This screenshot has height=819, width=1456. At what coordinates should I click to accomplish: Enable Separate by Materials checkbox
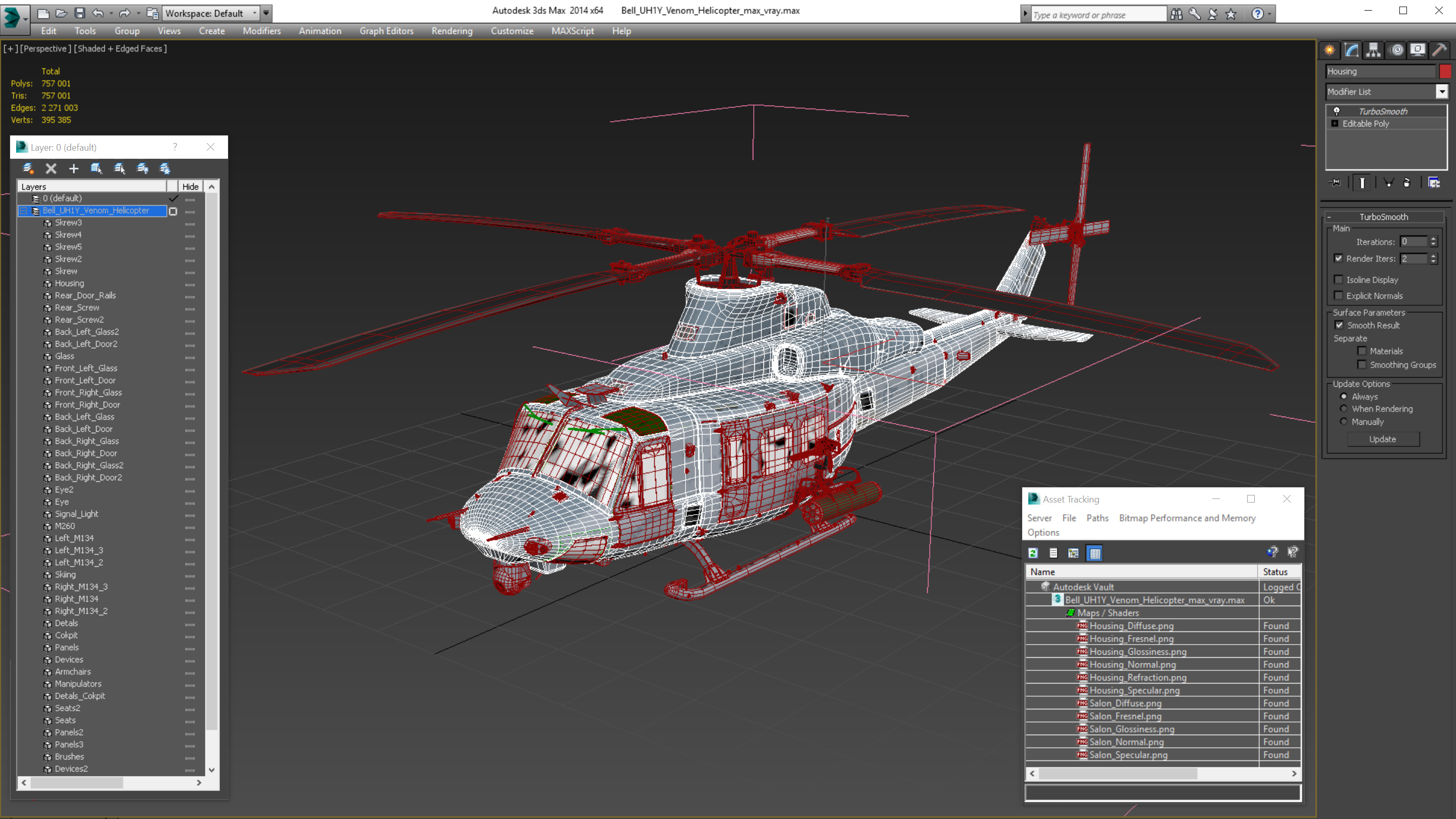[x=1362, y=351]
